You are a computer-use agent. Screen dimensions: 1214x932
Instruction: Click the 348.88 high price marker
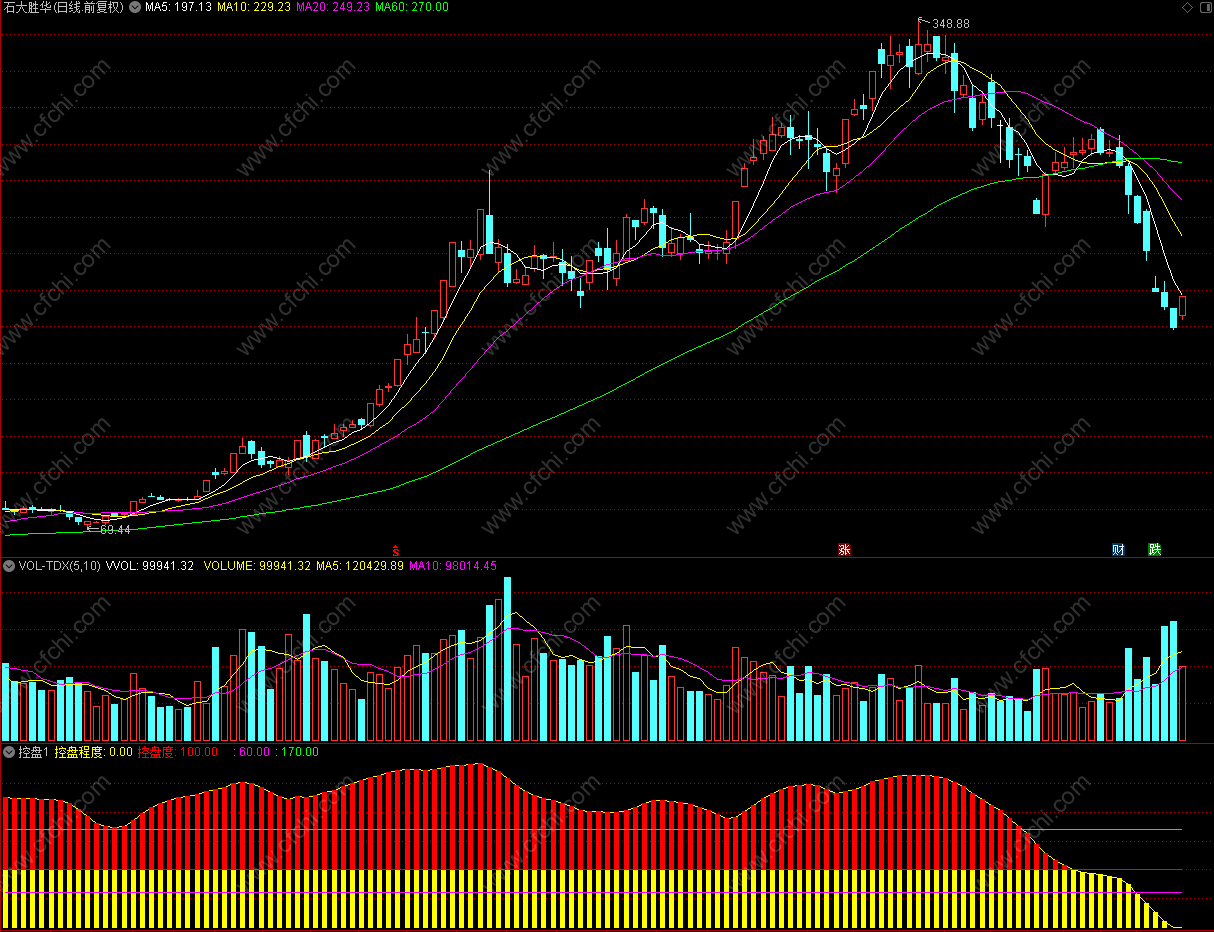[950, 23]
